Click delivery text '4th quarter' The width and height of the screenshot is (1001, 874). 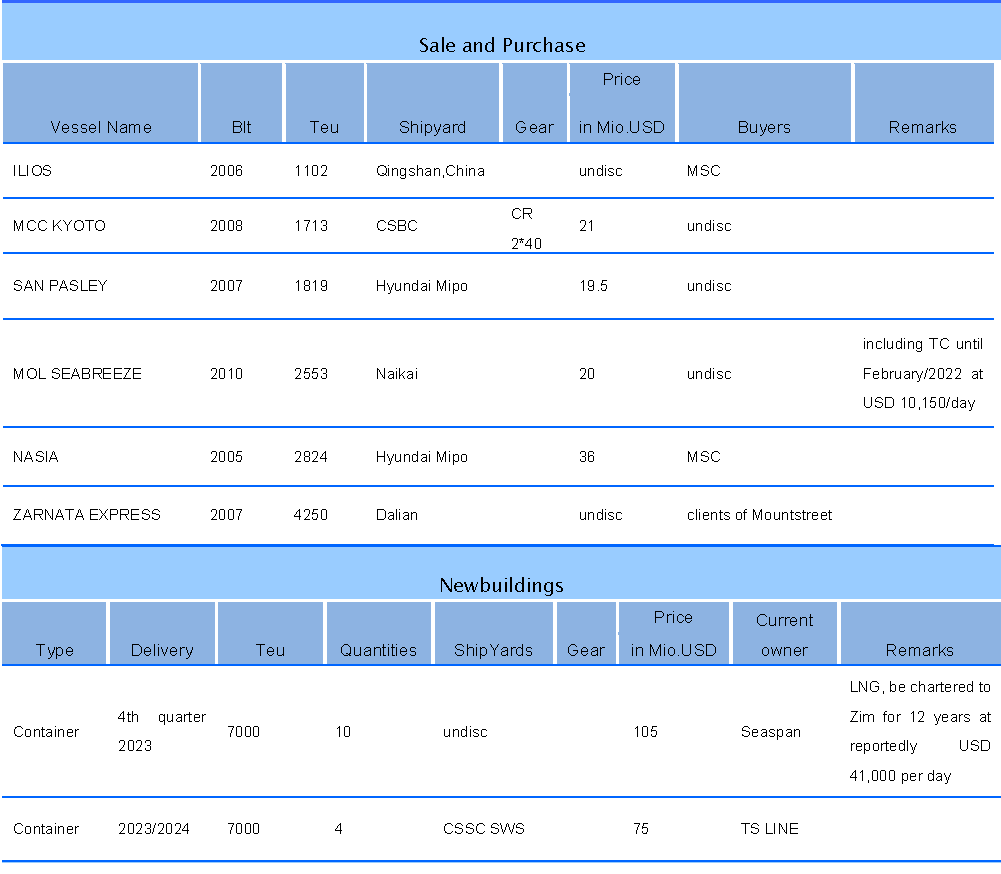(162, 718)
